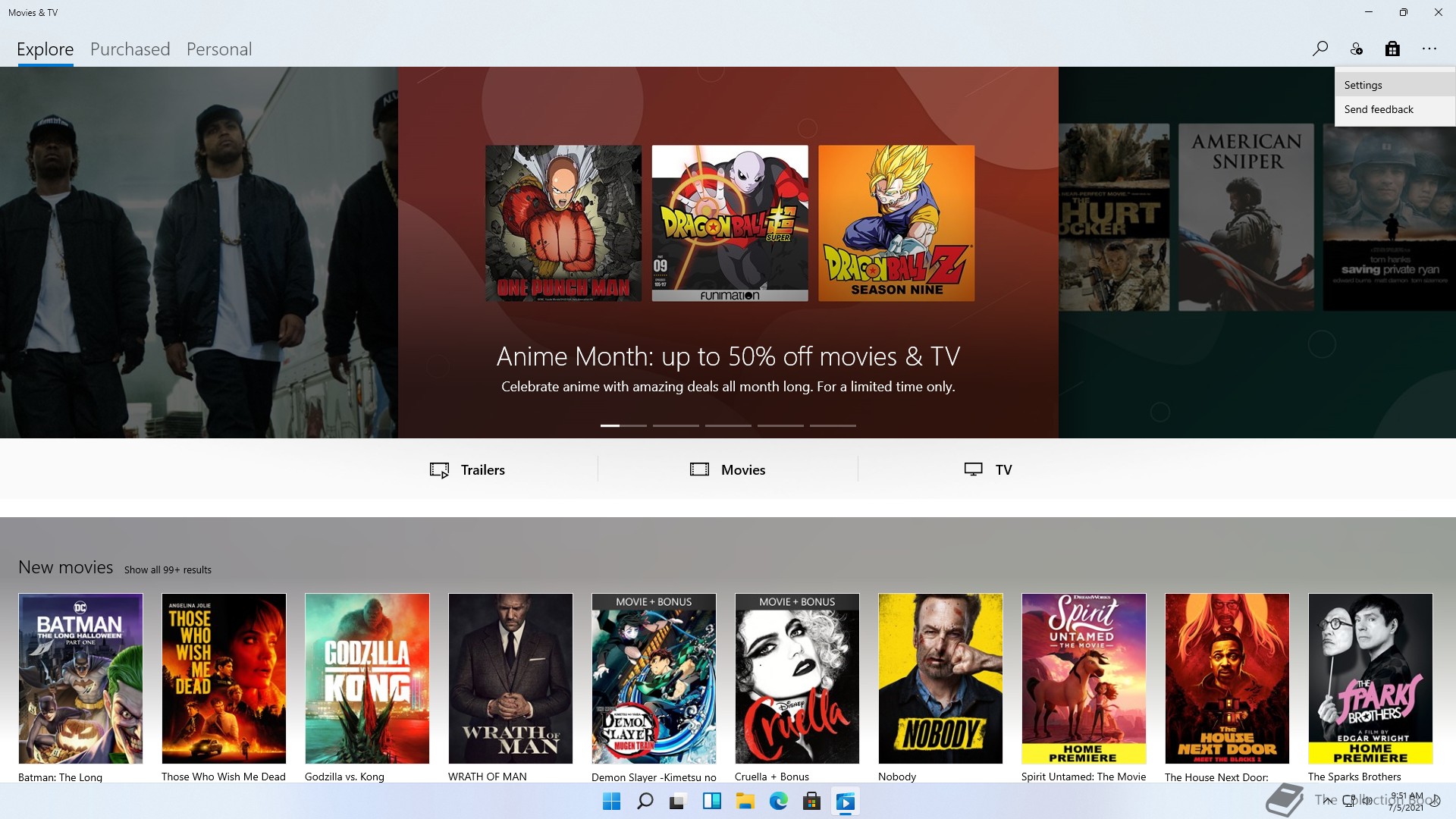Select first carousel page indicator
This screenshot has width=1456, height=819.
(623, 425)
